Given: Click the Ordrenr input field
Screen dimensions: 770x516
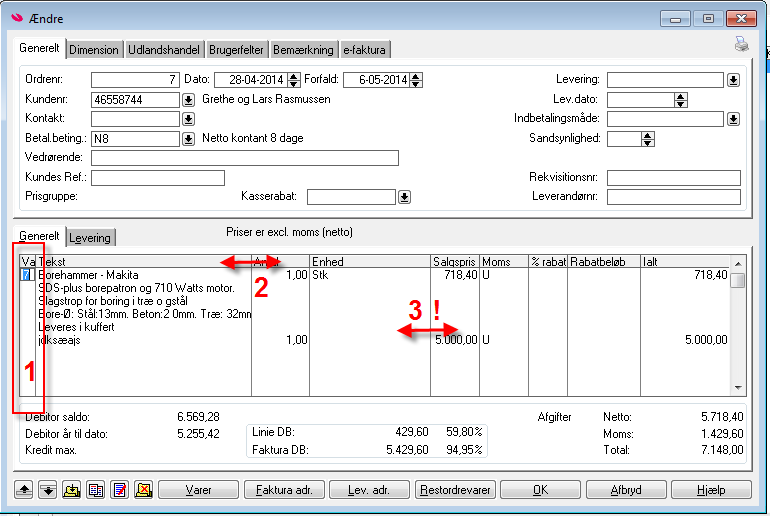Looking at the screenshot, I should (136, 80).
